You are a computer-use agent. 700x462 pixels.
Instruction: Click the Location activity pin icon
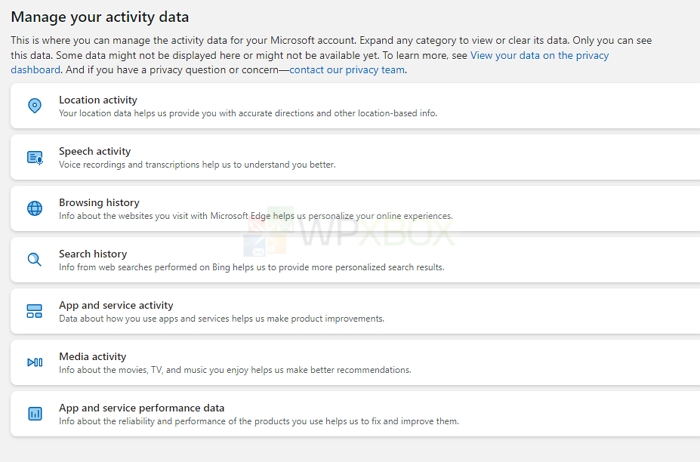tap(35, 106)
